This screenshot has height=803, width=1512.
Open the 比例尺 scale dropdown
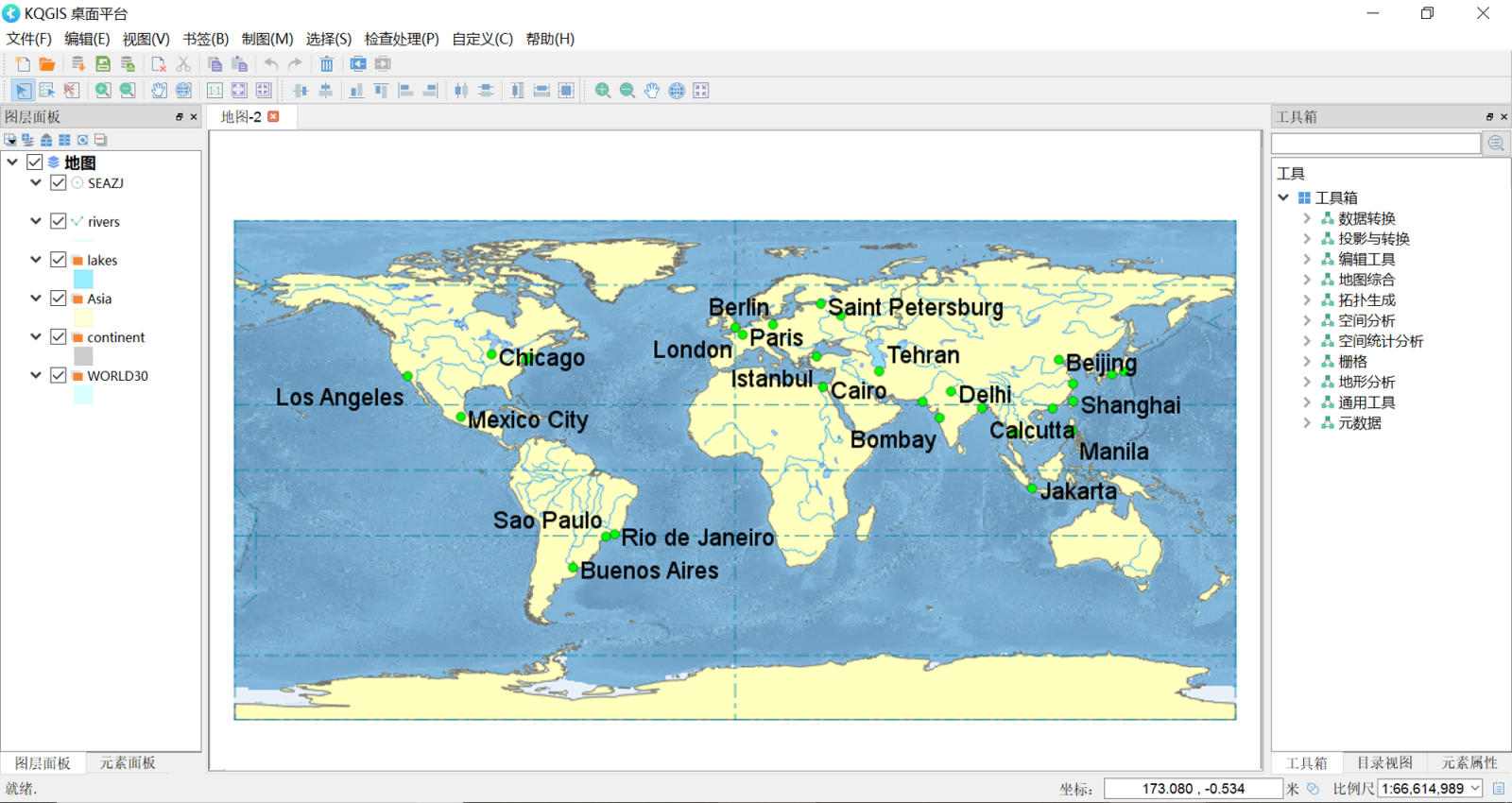pos(1475,789)
